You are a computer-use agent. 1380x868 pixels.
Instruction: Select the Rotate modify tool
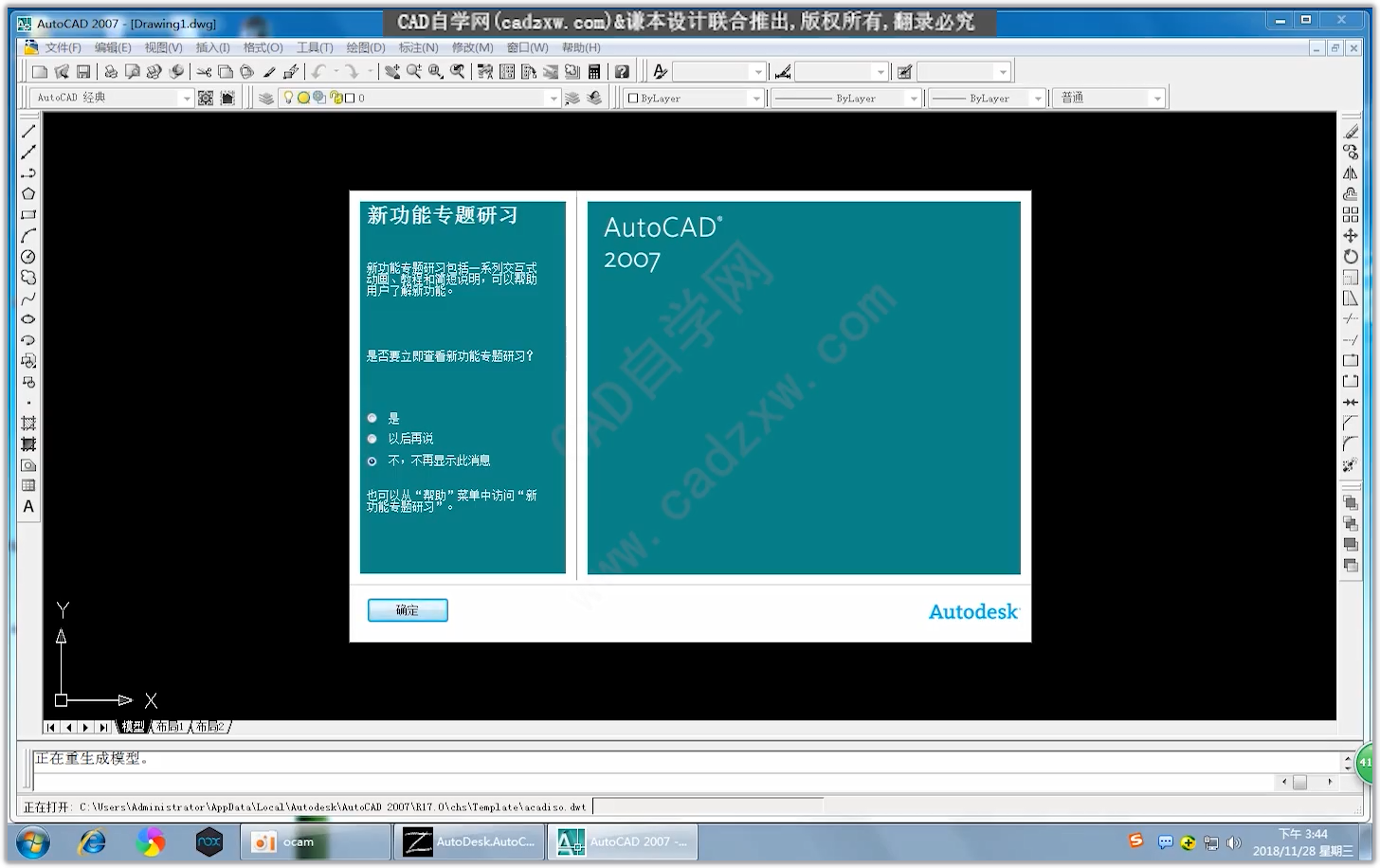click(x=1351, y=256)
